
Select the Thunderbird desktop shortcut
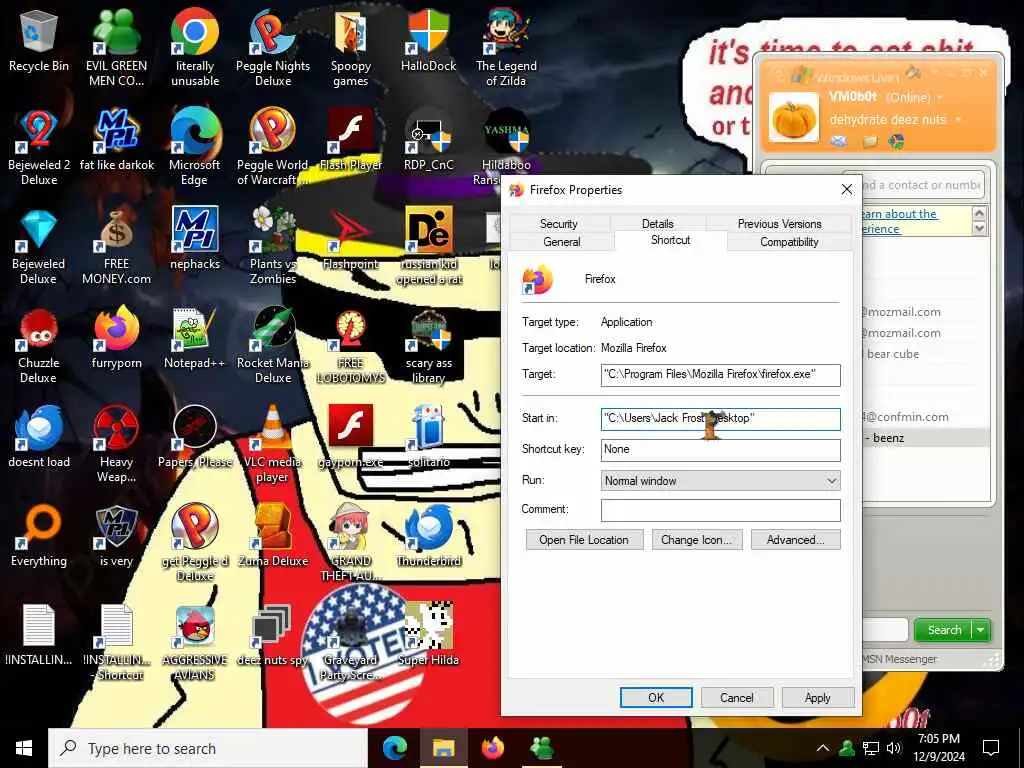pyautogui.click(x=428, y=536)
